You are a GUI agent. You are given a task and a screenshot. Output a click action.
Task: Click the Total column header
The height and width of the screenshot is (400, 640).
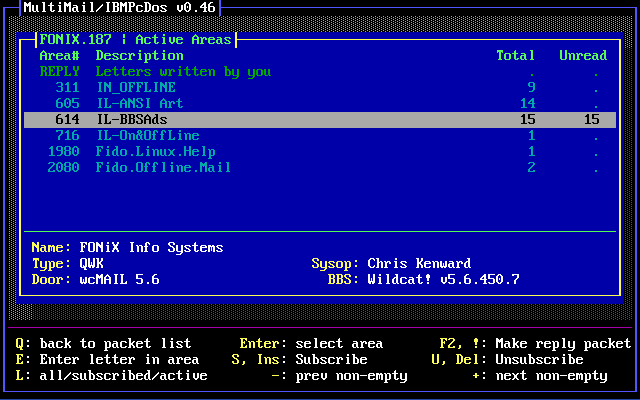tap(515, 56)
